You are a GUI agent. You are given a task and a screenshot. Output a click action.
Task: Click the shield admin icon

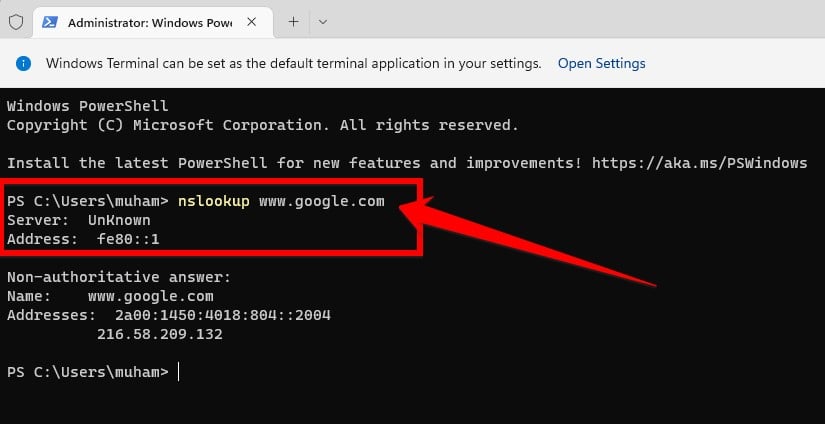16,22
